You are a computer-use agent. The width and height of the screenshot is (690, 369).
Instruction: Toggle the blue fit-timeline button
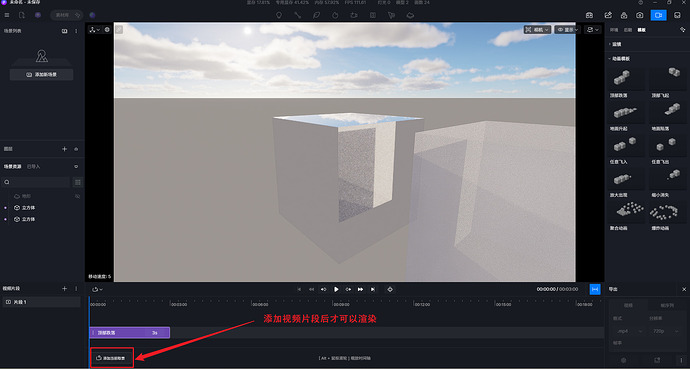(595, 289)
